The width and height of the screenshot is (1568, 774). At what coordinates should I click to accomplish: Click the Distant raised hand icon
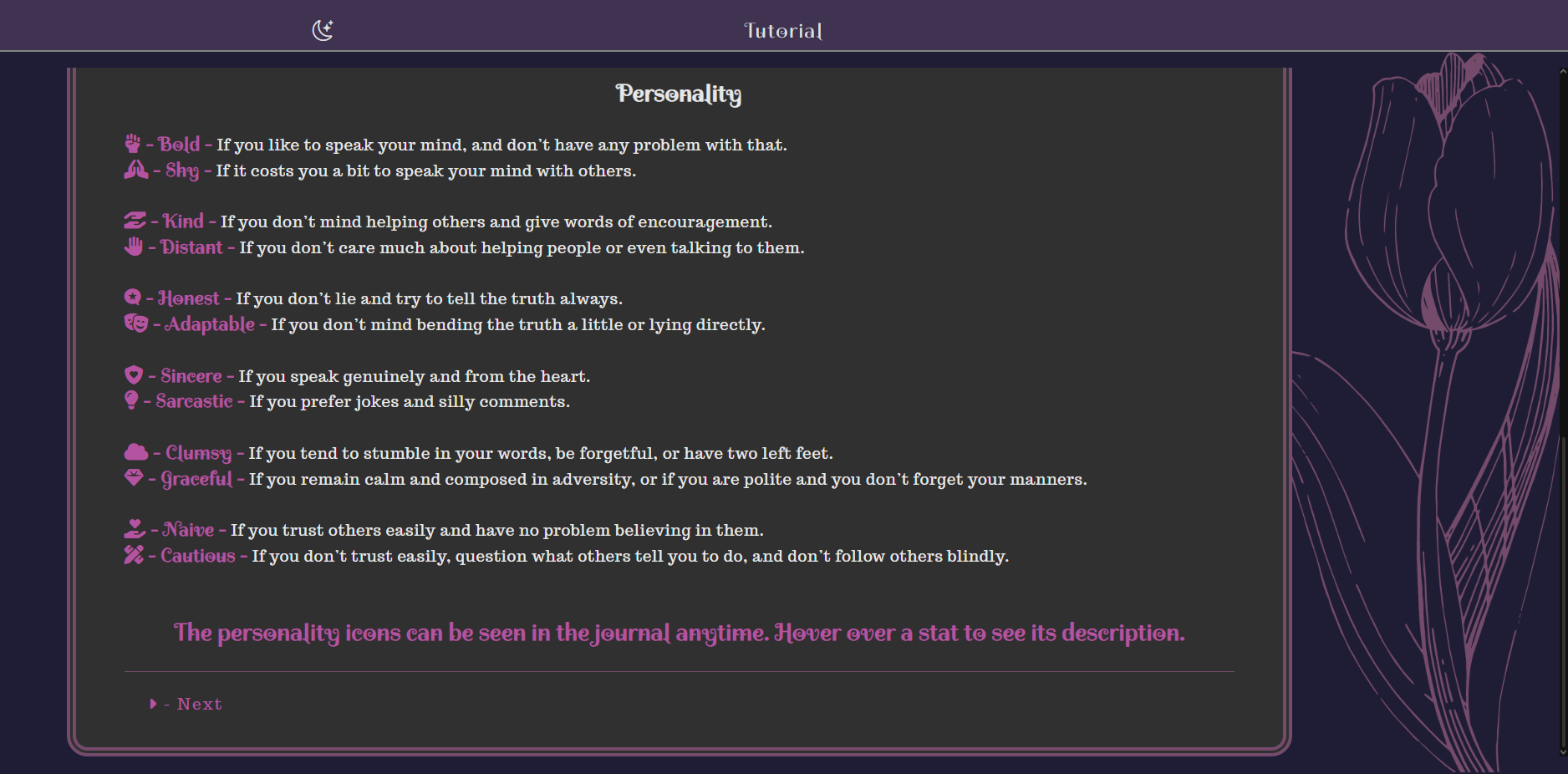(x=134, y=247)
